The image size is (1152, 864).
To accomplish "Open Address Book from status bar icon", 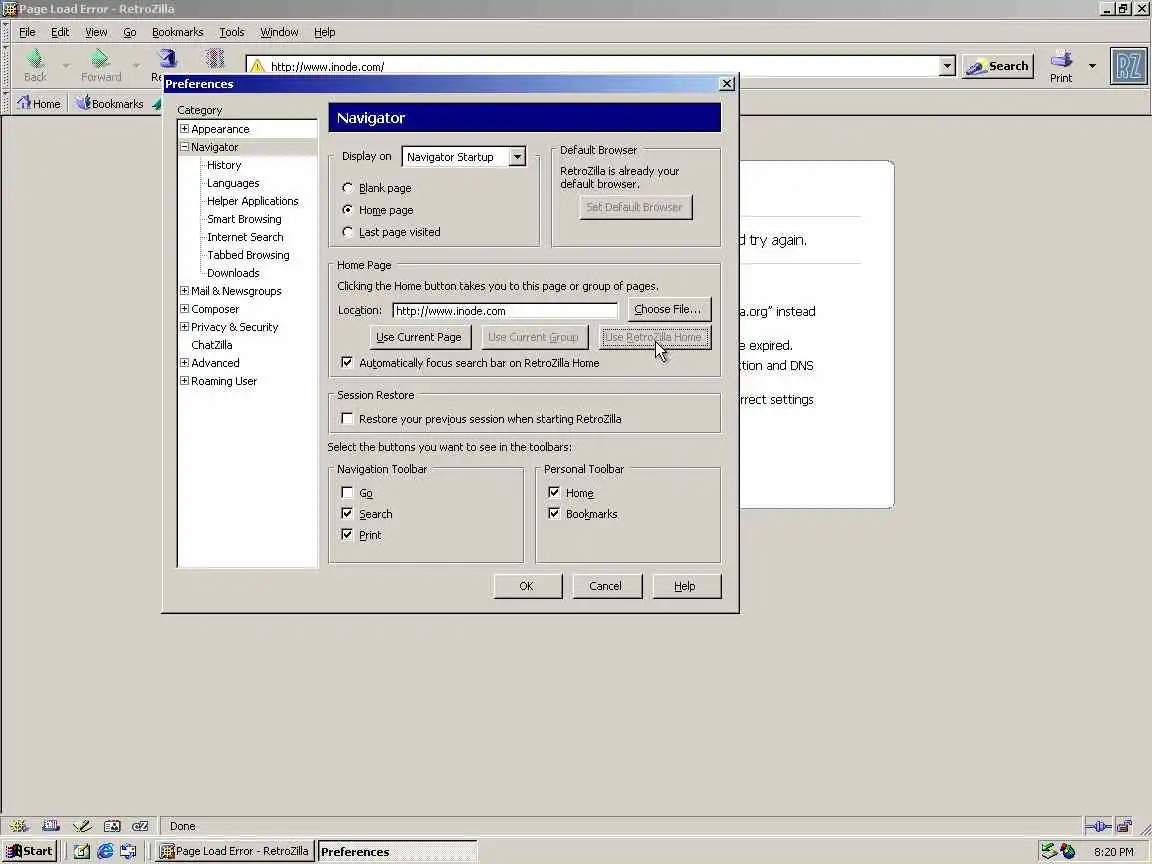I will click(112, 826).
